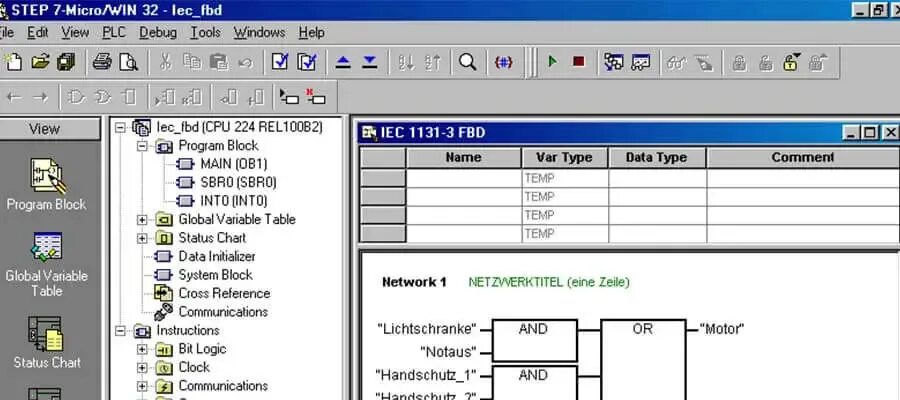Viewport: 900px width, 400px height.
Task: Toggle Program Status icon in toolbar
Action: pos(614,61)
